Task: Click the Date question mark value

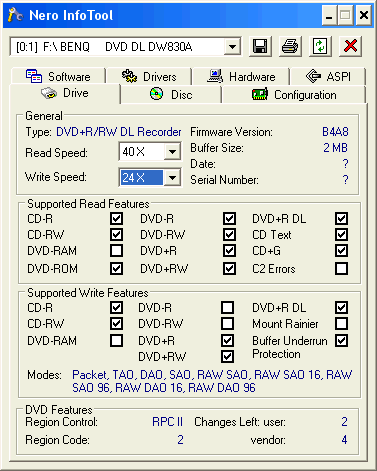Action: [x=345, y=164]
